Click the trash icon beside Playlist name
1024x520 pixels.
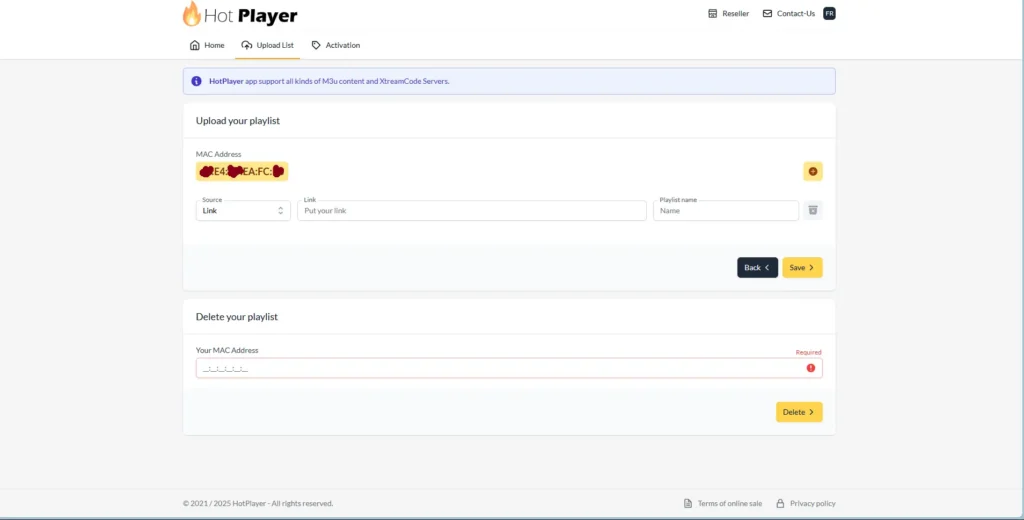coord(813,210)
